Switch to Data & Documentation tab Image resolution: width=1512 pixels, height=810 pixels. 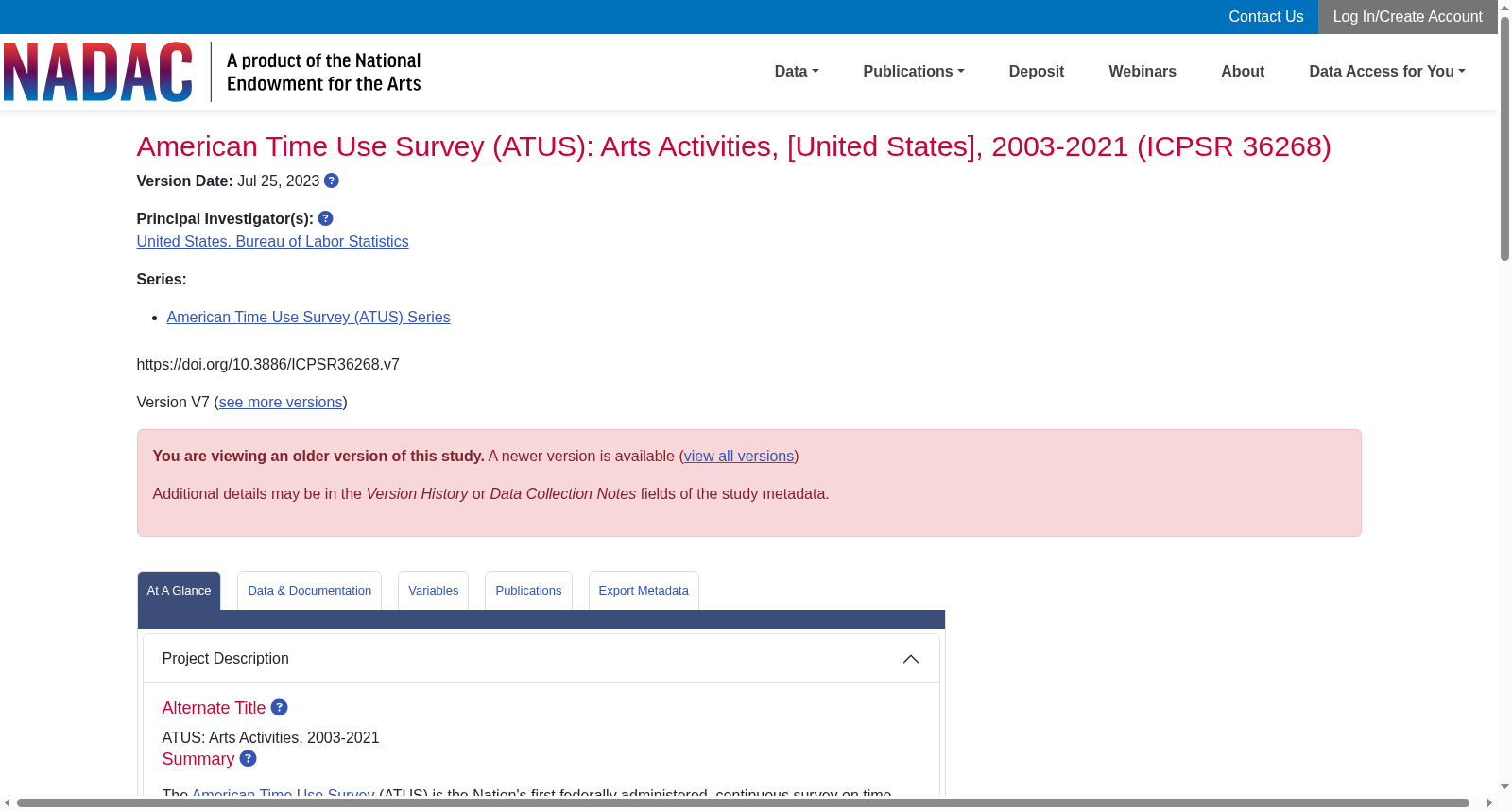point(310,591)
